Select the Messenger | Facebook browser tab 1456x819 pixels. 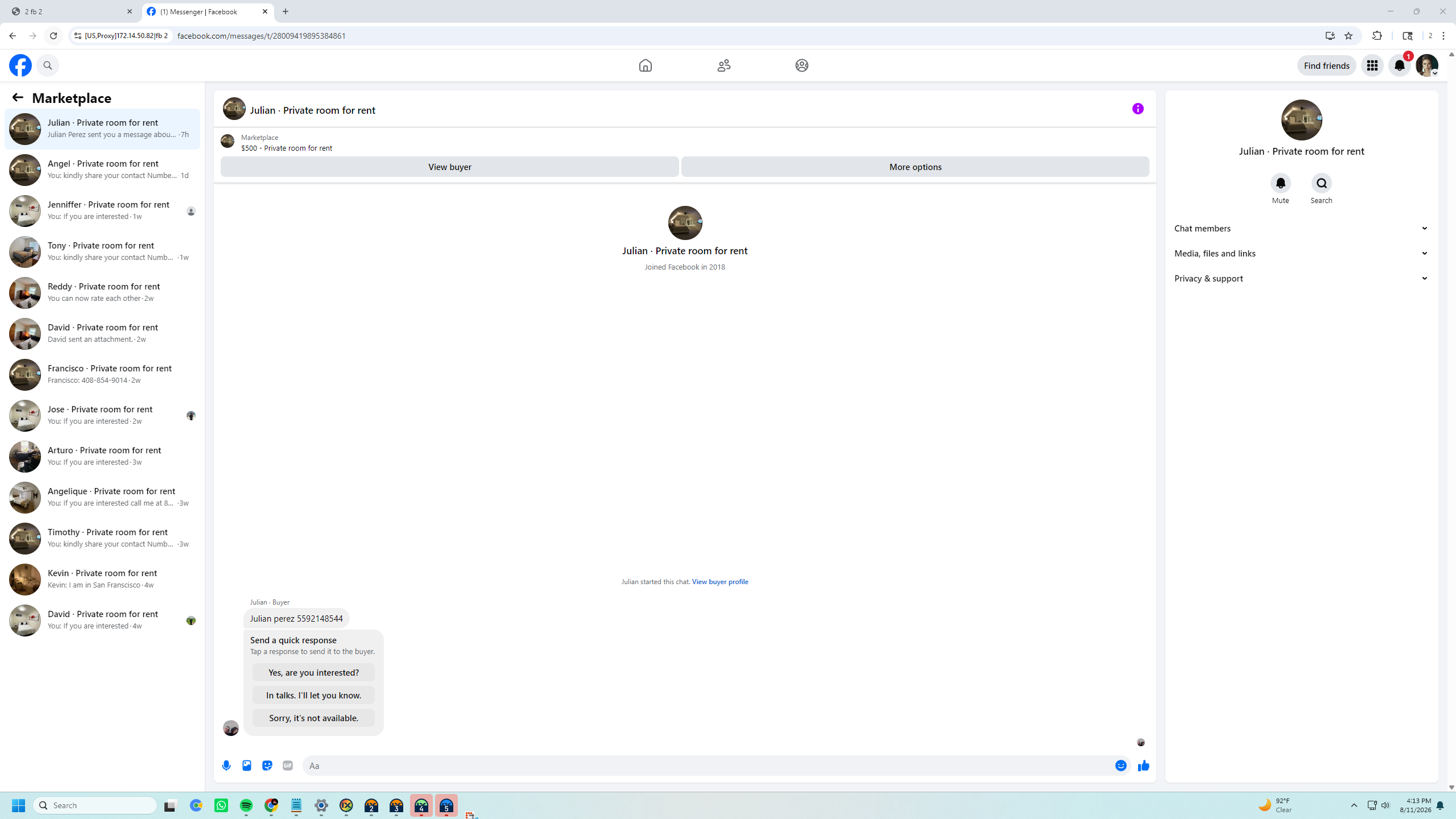(x=208, y=11)
